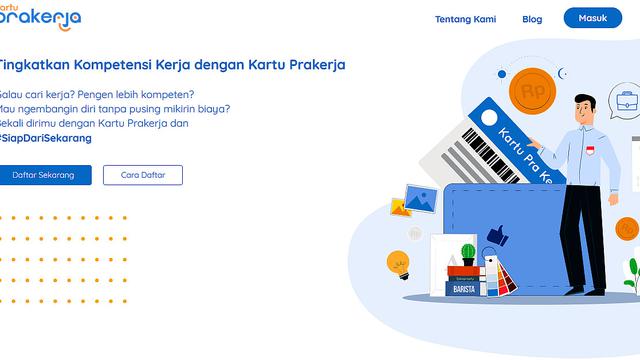Viewport: 640px width, 360px height.
Task: Open the Cara Daftar guide button
Action: [143, 175]
